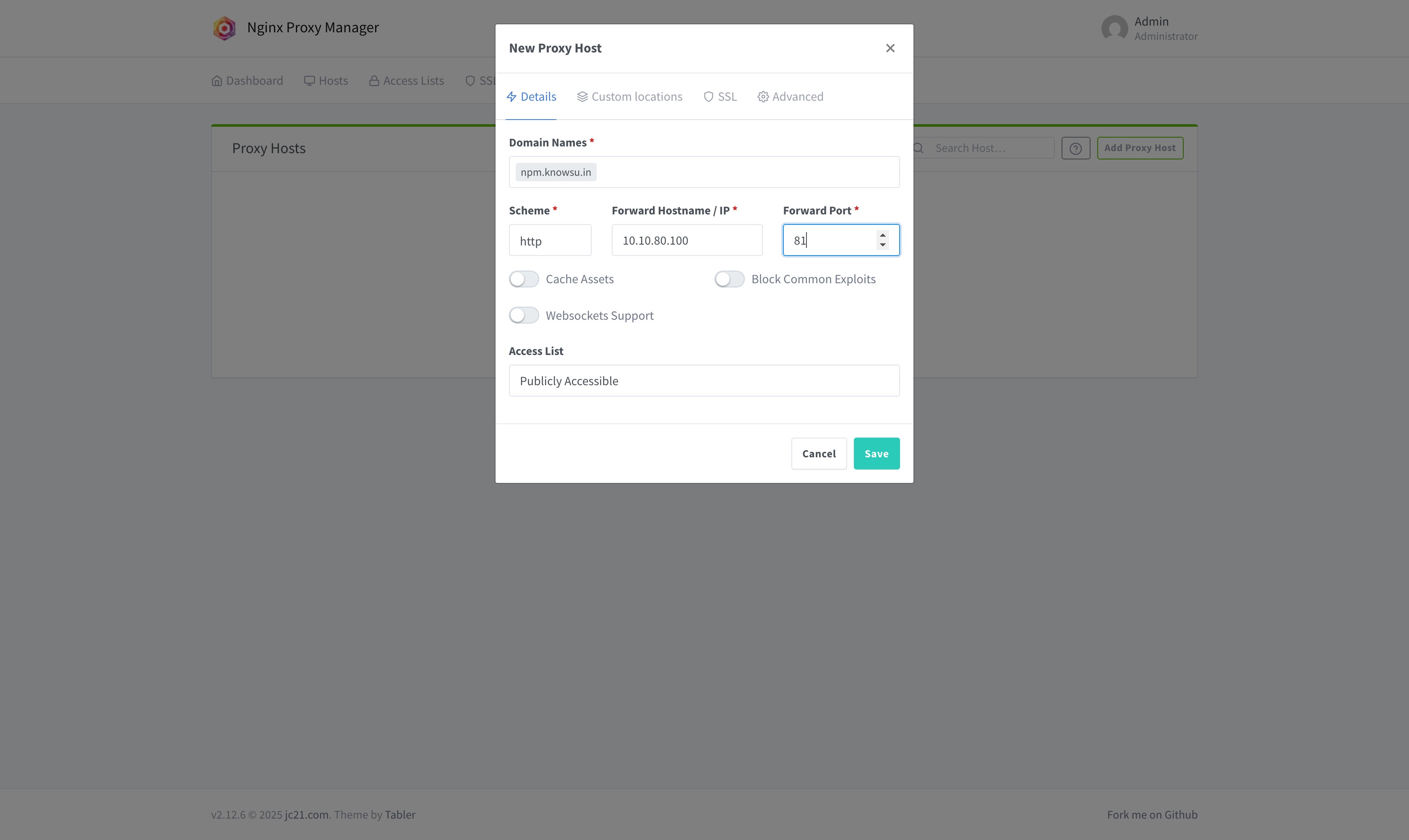Turn on Websockets Support toggle

pos(524,315)
